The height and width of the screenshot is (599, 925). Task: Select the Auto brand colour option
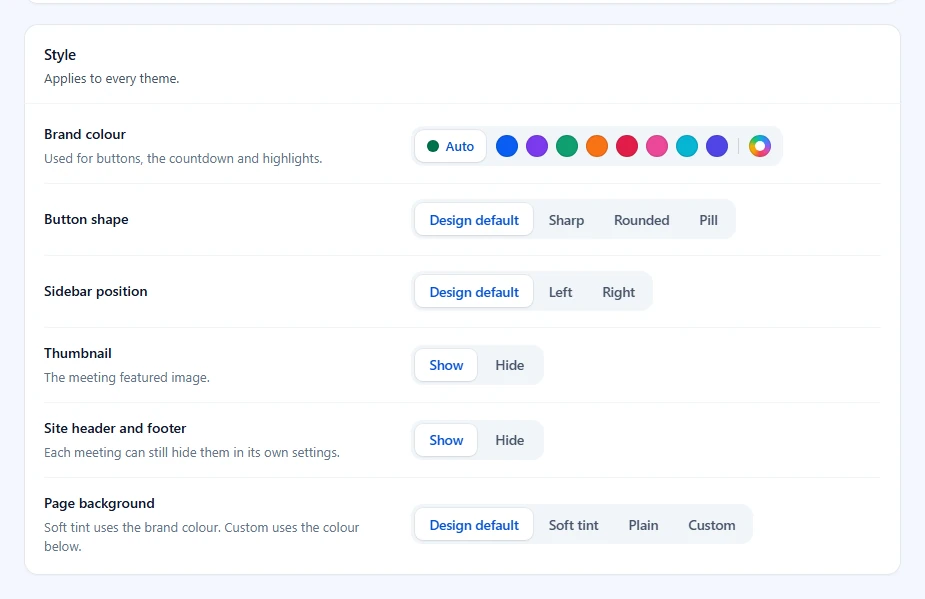450,146
